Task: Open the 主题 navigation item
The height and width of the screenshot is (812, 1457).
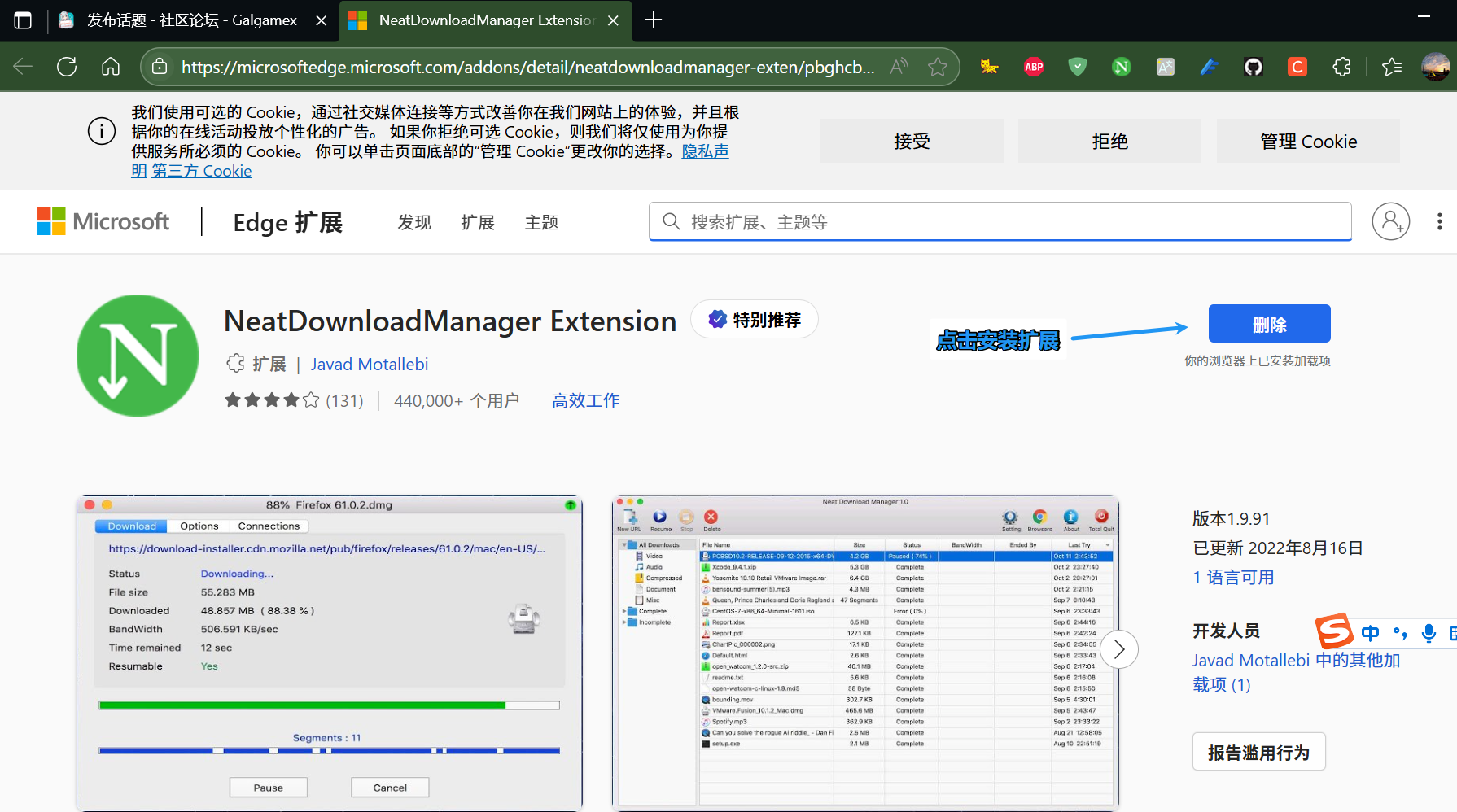Action: coord(541,222)
